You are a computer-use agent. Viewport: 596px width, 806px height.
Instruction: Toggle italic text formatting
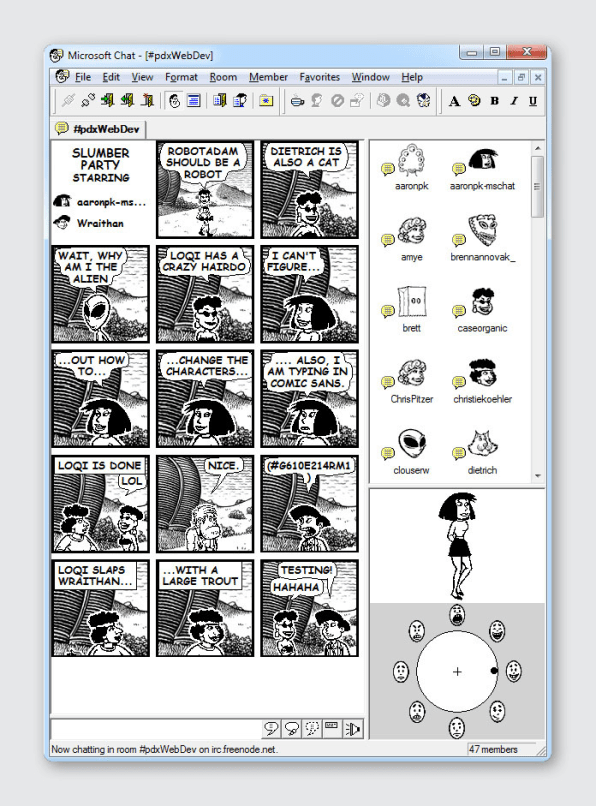click(x=513, y=101)
